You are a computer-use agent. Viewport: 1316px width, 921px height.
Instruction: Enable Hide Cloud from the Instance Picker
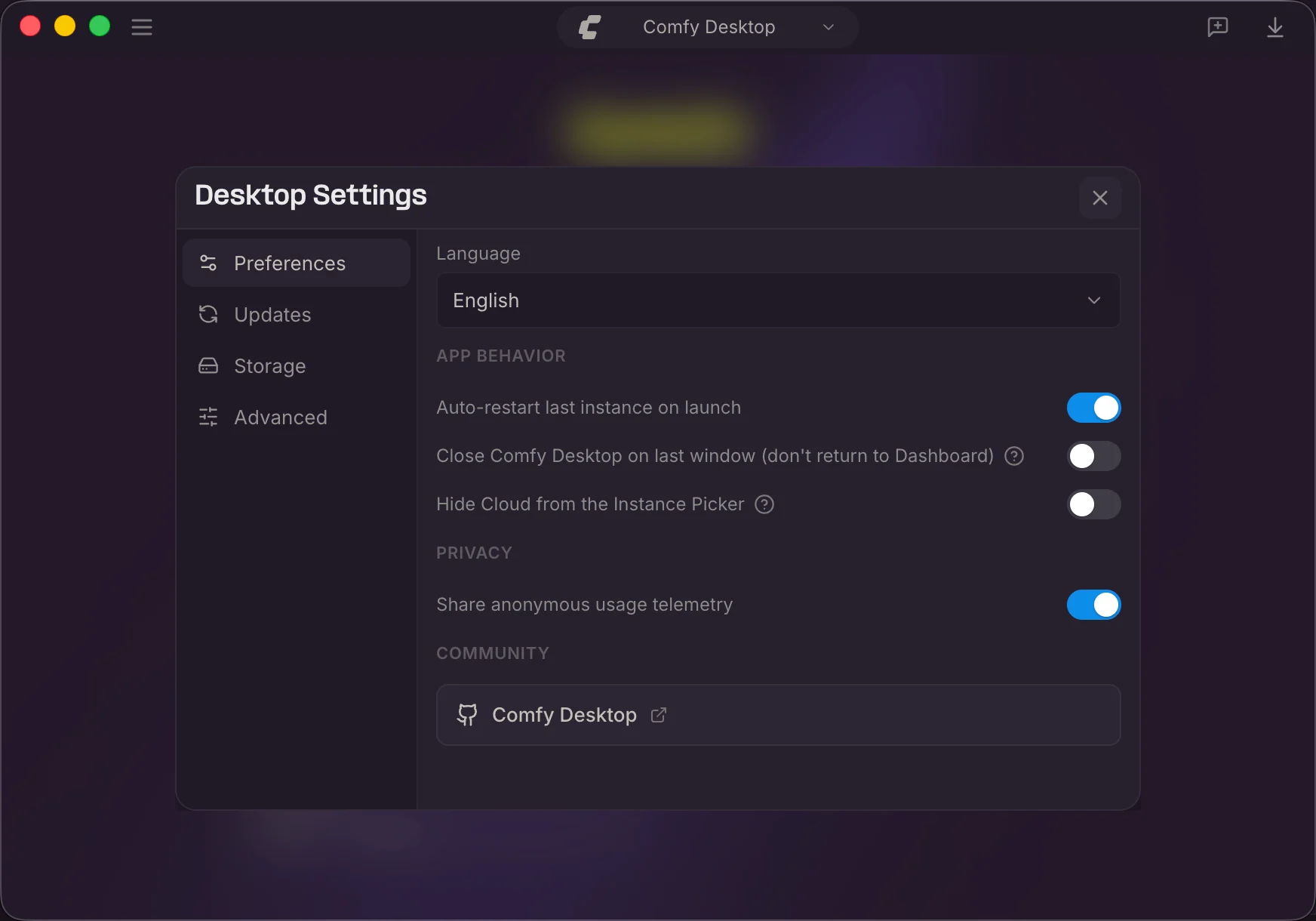[x=1093, y=504]
